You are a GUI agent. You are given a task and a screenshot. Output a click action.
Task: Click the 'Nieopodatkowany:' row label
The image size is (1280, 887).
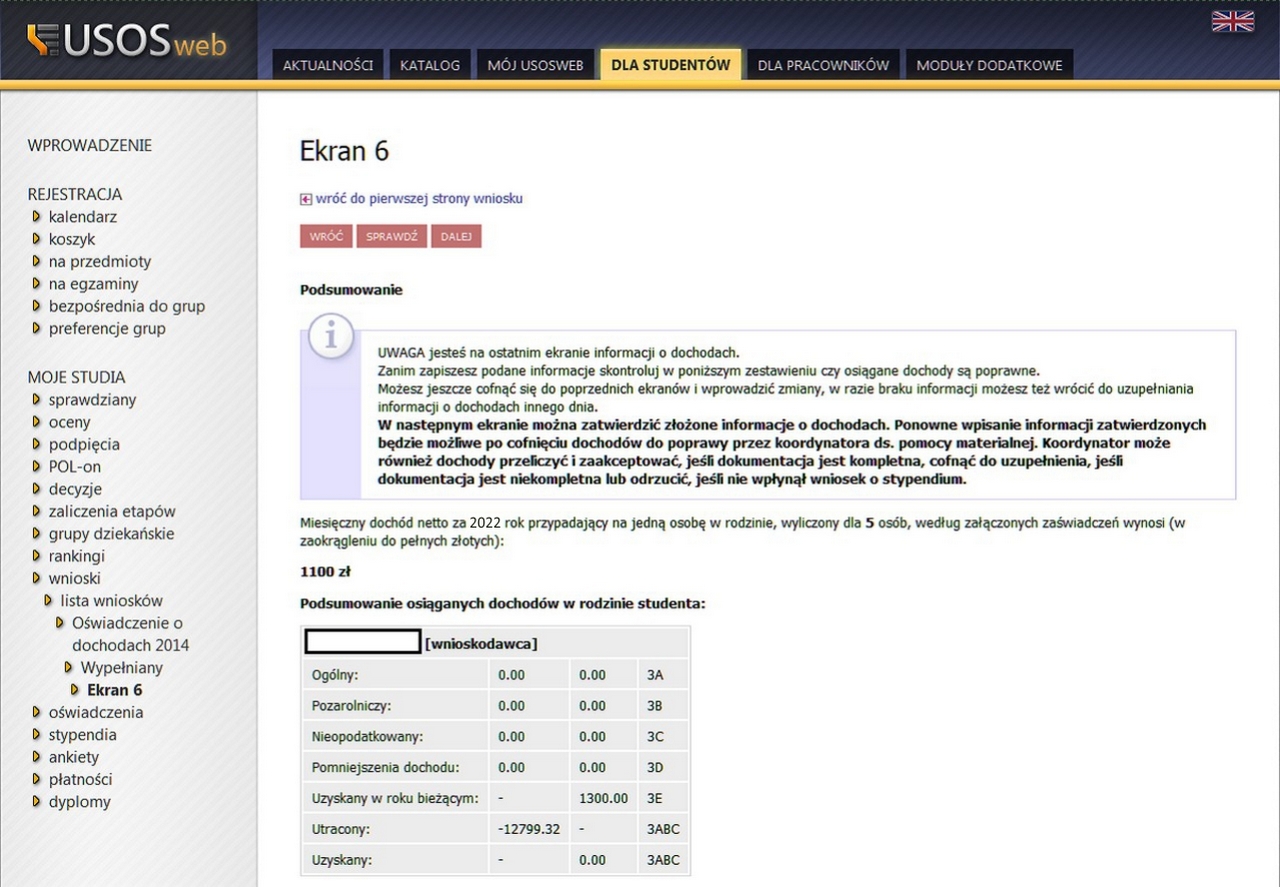[x=368, y=737]
